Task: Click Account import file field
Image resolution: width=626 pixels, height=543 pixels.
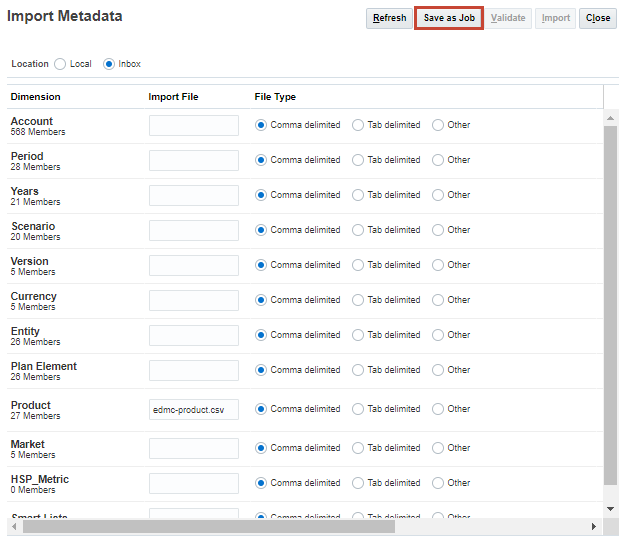Action: point(194,125)
